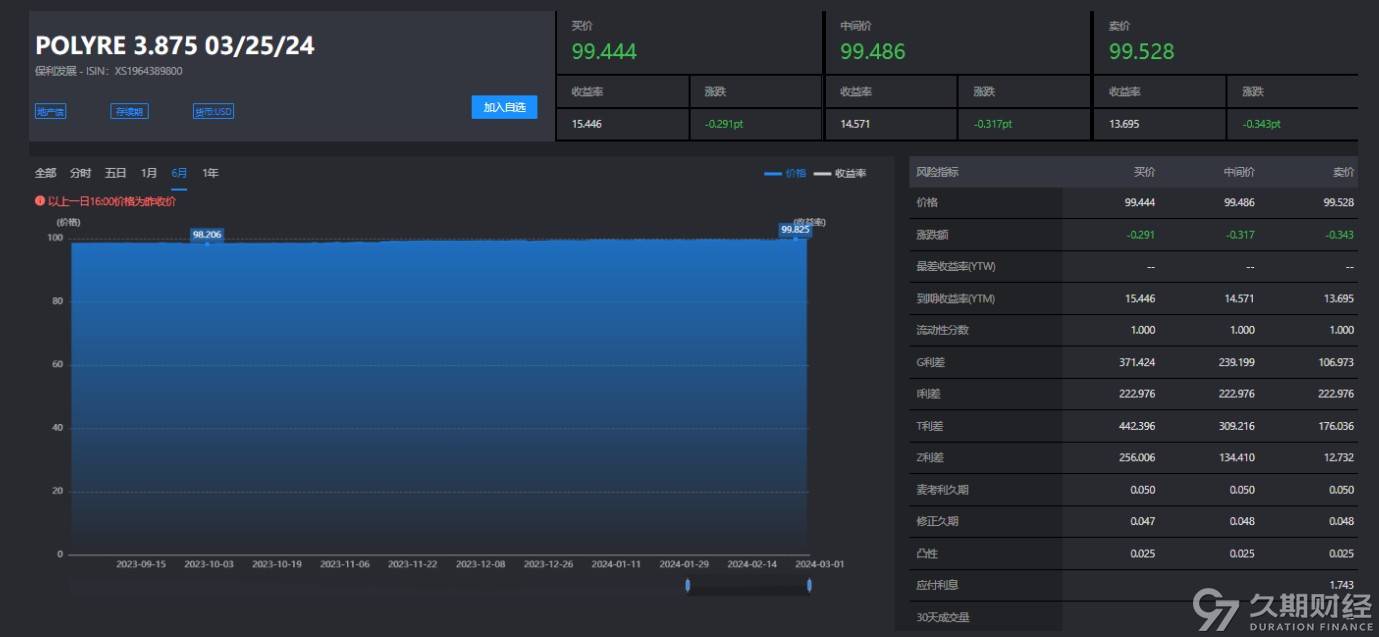Select the 分时 intraday tab
This screenshot has width=1379, height=637.
(80, 173)
